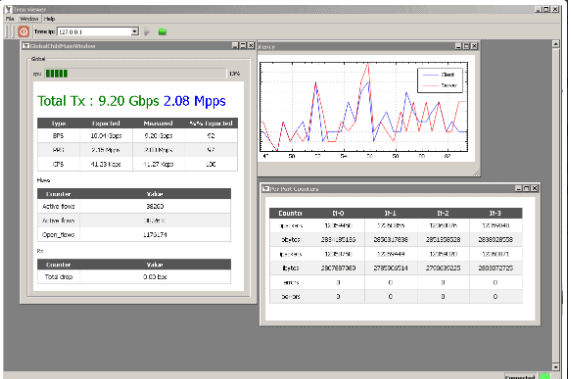
Task: Click the blue 2.08 Mpps text
Action: point(194,101)
